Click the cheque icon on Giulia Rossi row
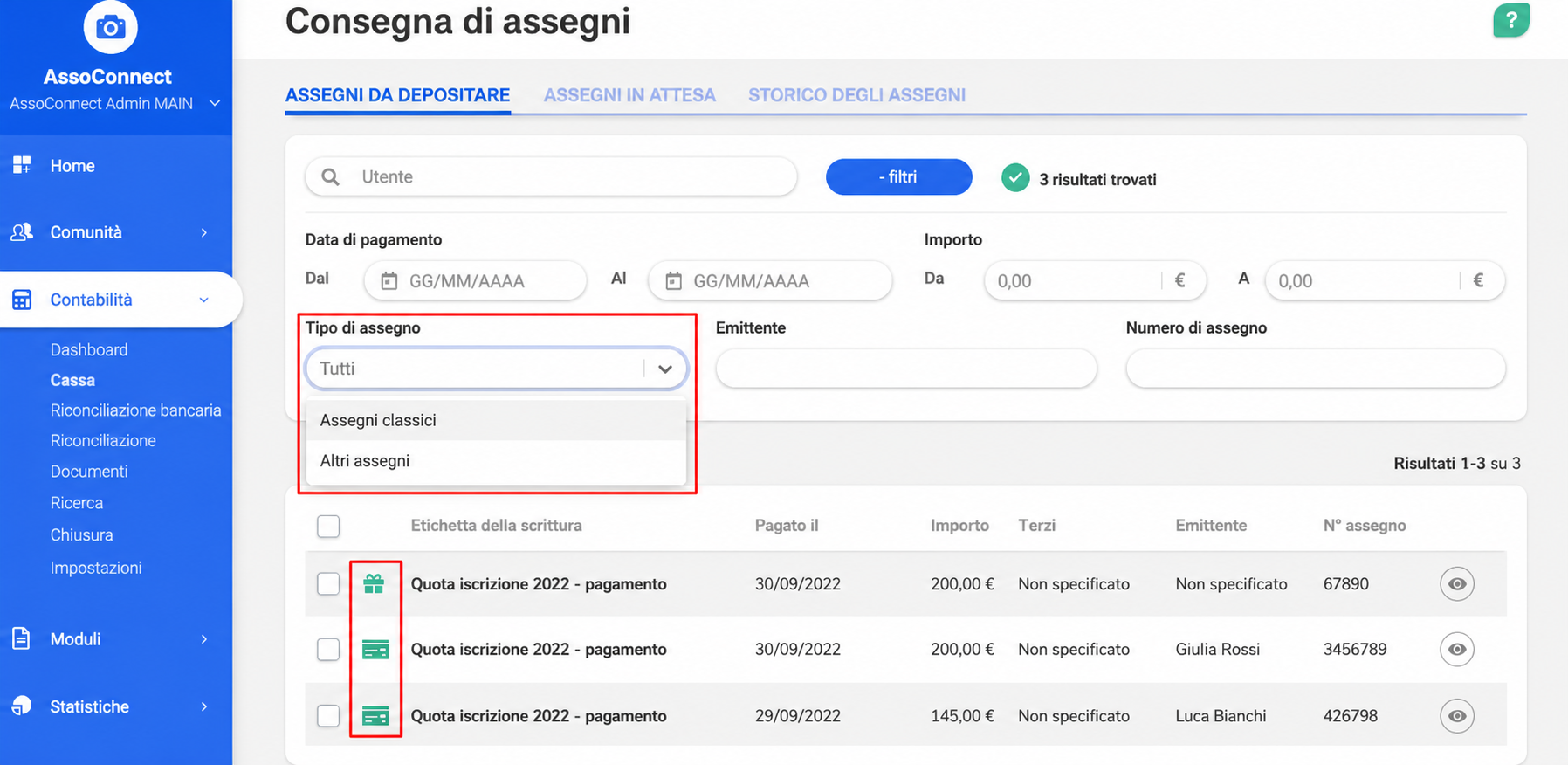1568x765 pixels. [x=375, y=649]
